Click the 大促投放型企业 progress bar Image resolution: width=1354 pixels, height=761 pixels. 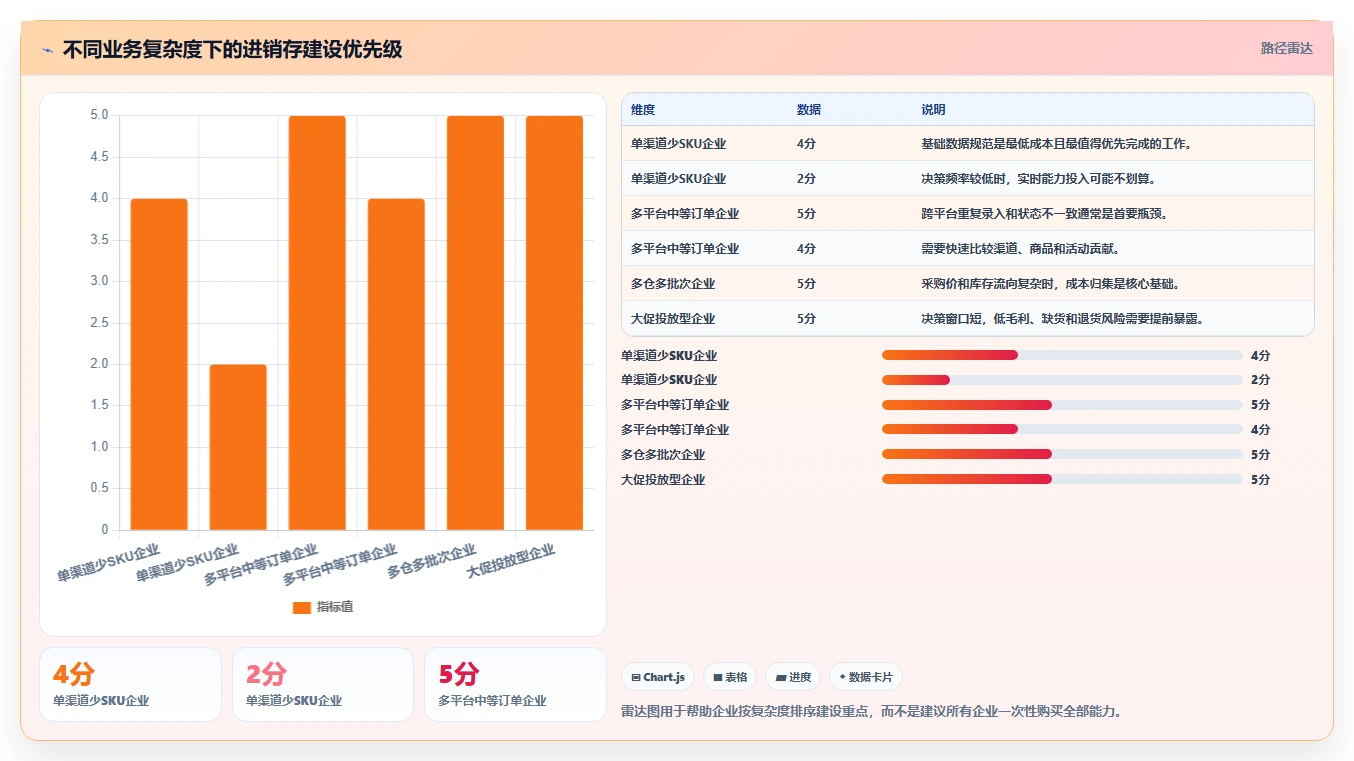1062,479
